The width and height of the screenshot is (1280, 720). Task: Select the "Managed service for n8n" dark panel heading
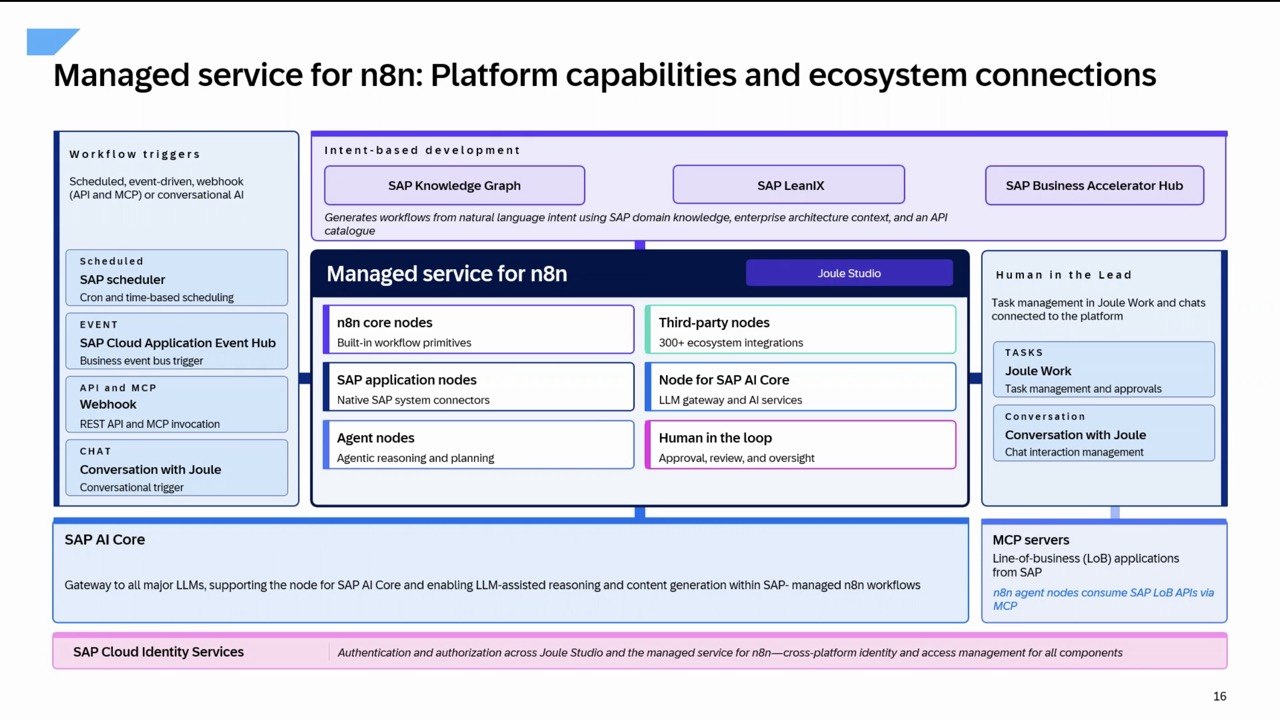pos(447,274)
